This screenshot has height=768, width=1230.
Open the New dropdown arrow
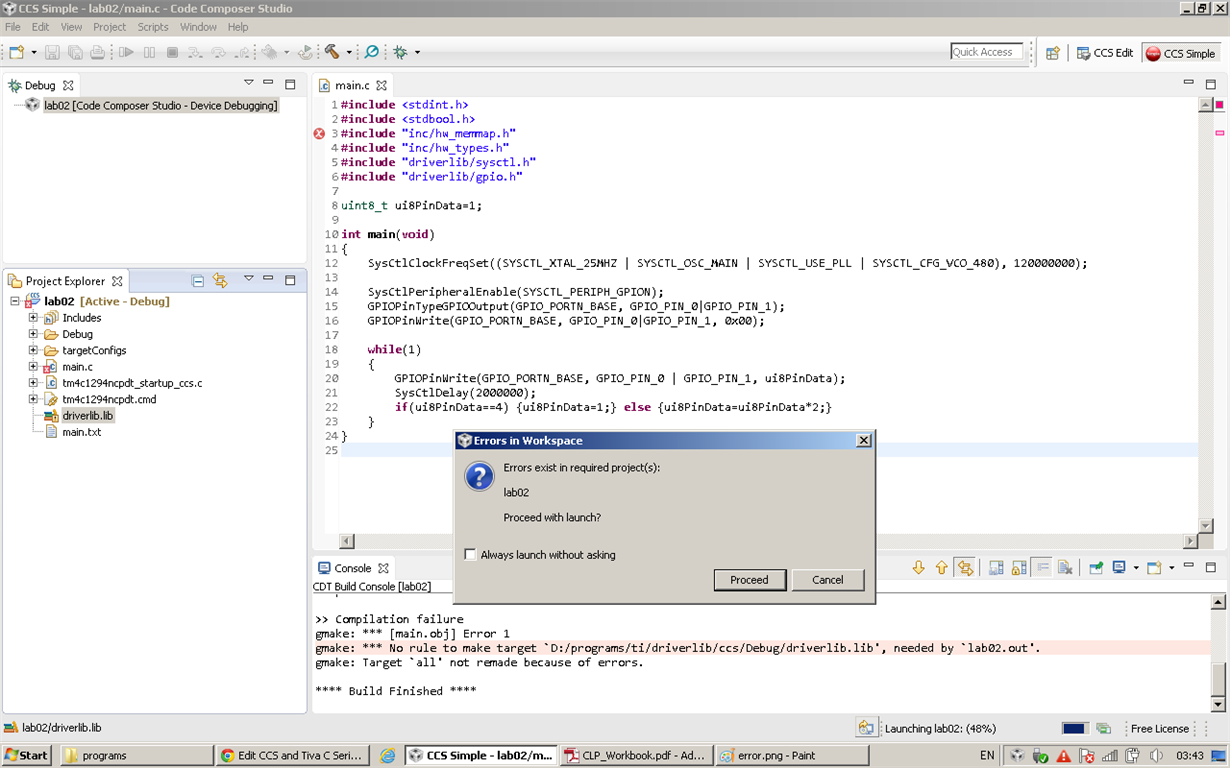point(33,52)
